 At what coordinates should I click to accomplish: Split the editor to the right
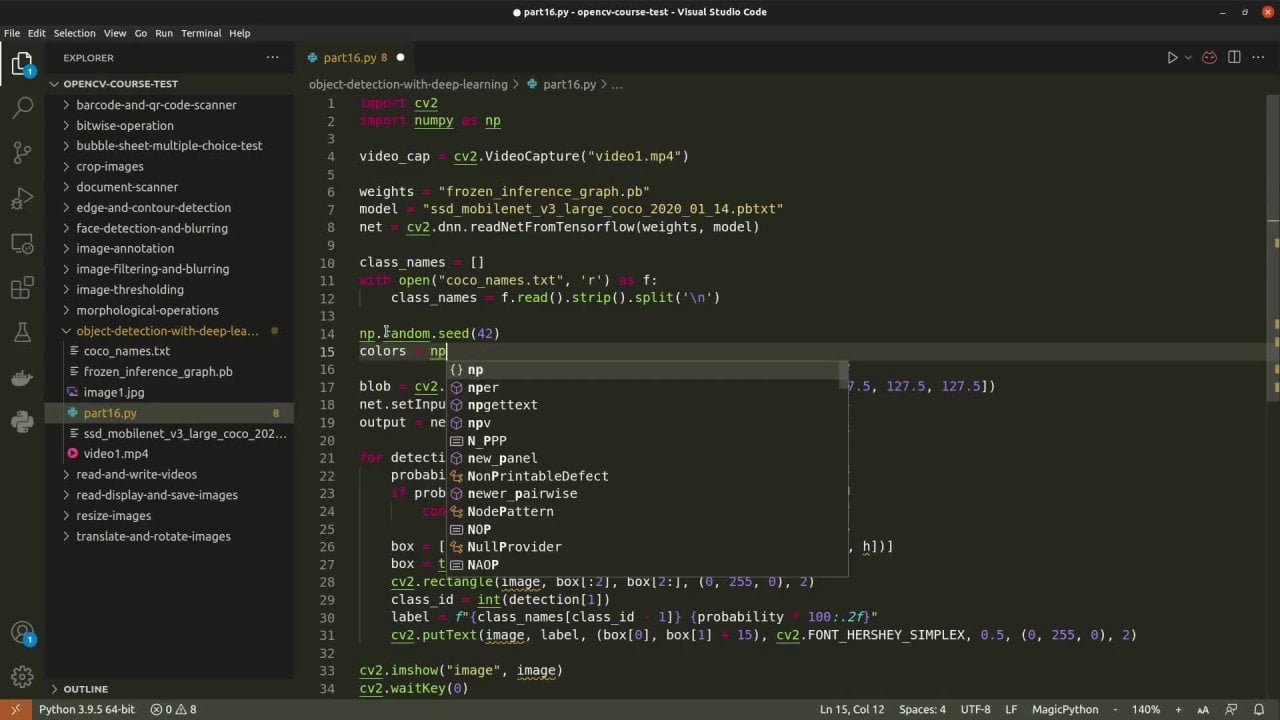tap(1234, 58)
